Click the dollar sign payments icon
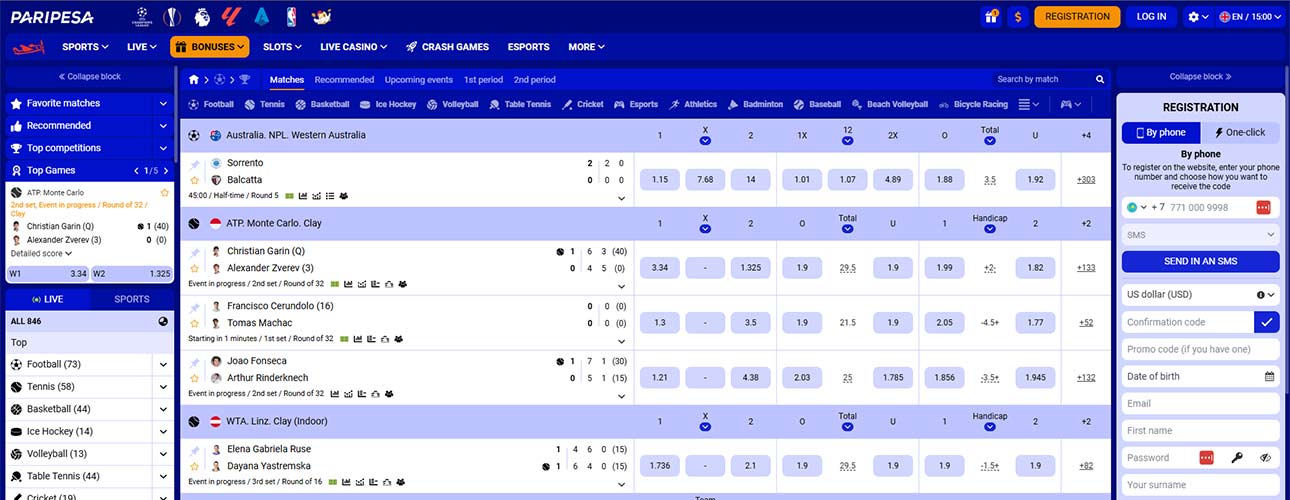Screen dimensions: 1290x500 pyautogui.click(x=1019, y=16)
